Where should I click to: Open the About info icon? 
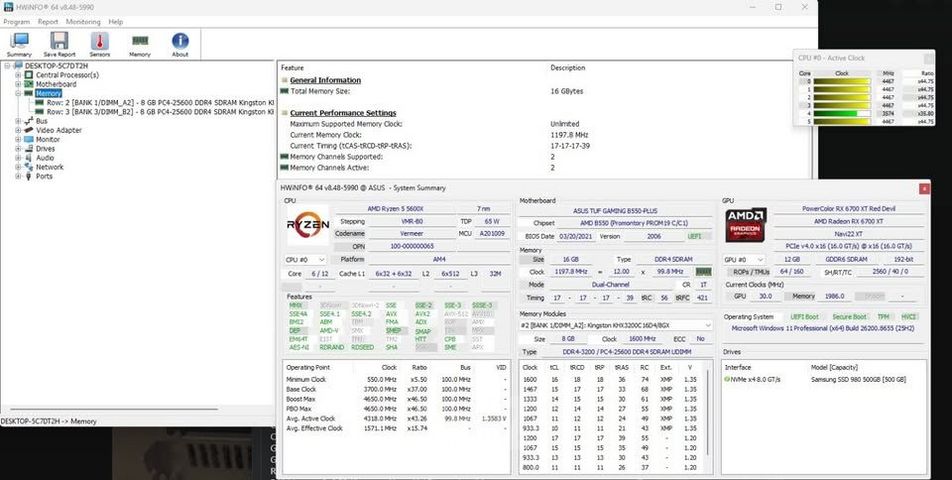pos(180,41)
